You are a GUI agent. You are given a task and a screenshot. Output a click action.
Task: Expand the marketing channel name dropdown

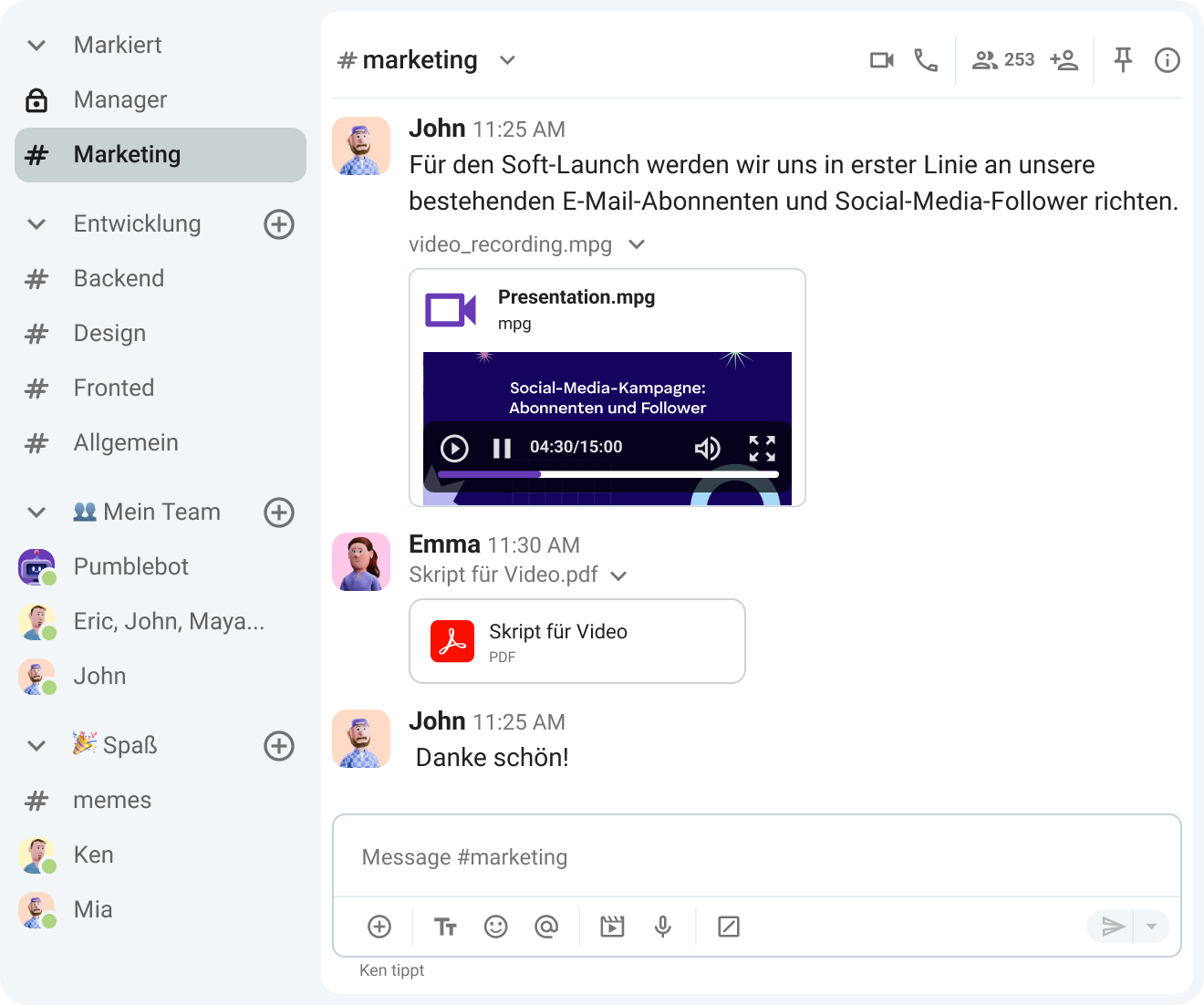pyautogui.click(x=508, y=60)
